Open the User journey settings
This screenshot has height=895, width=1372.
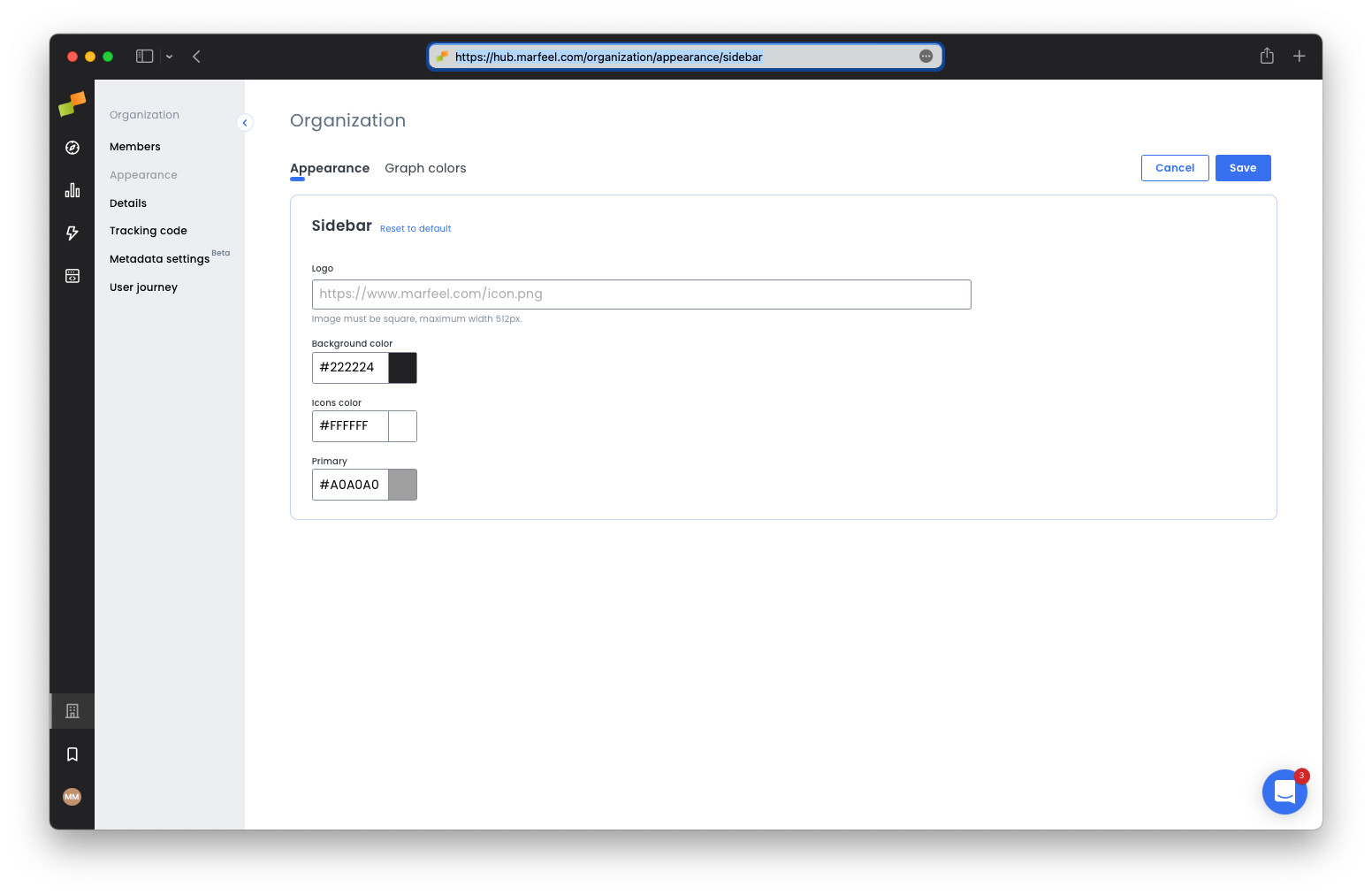coord(143,287)
